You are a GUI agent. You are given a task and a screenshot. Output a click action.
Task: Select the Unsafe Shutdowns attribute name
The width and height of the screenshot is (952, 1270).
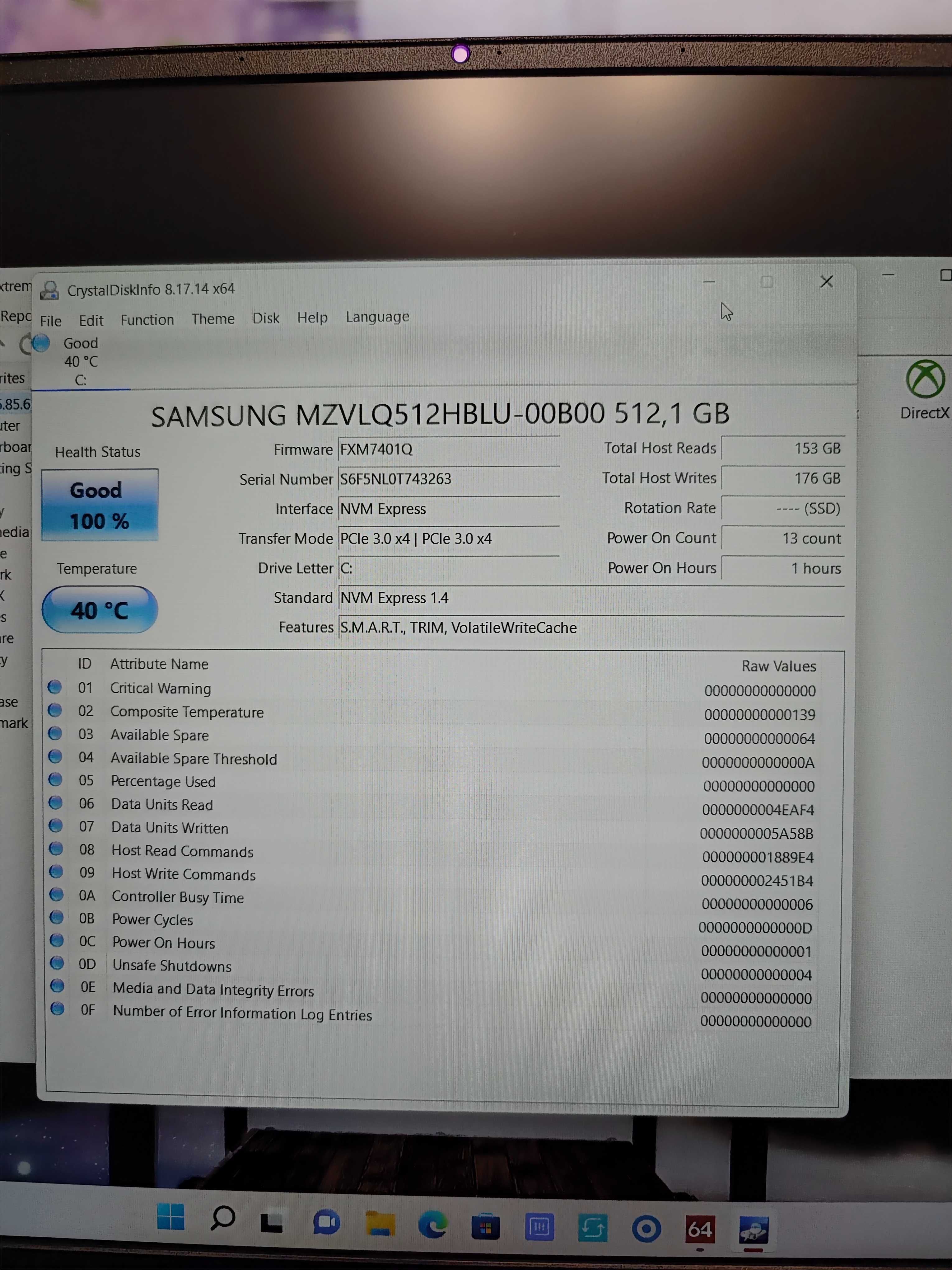point(172,966)
